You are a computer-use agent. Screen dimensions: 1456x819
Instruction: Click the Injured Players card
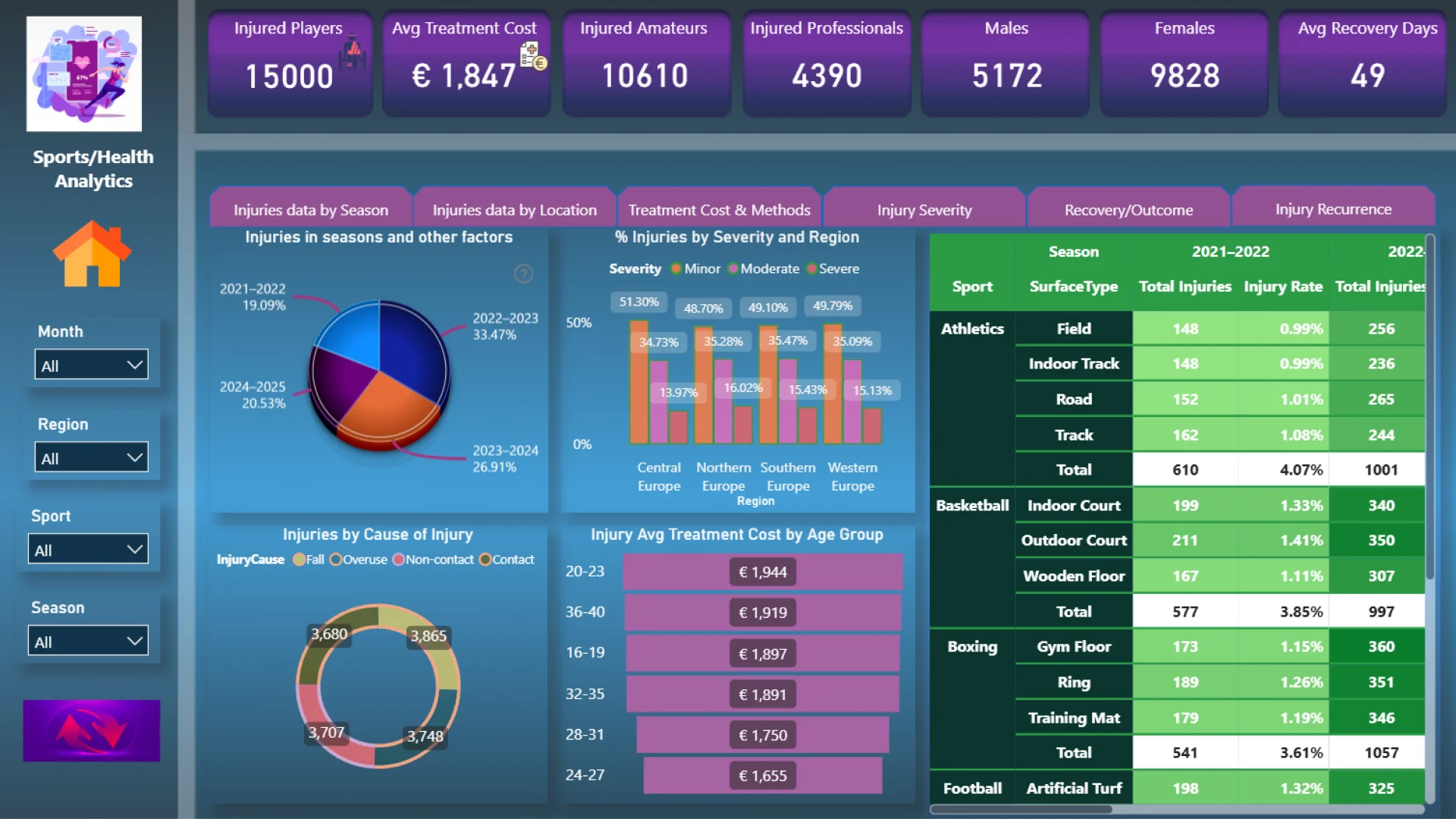pyautogui.click(x=290, y=63)
